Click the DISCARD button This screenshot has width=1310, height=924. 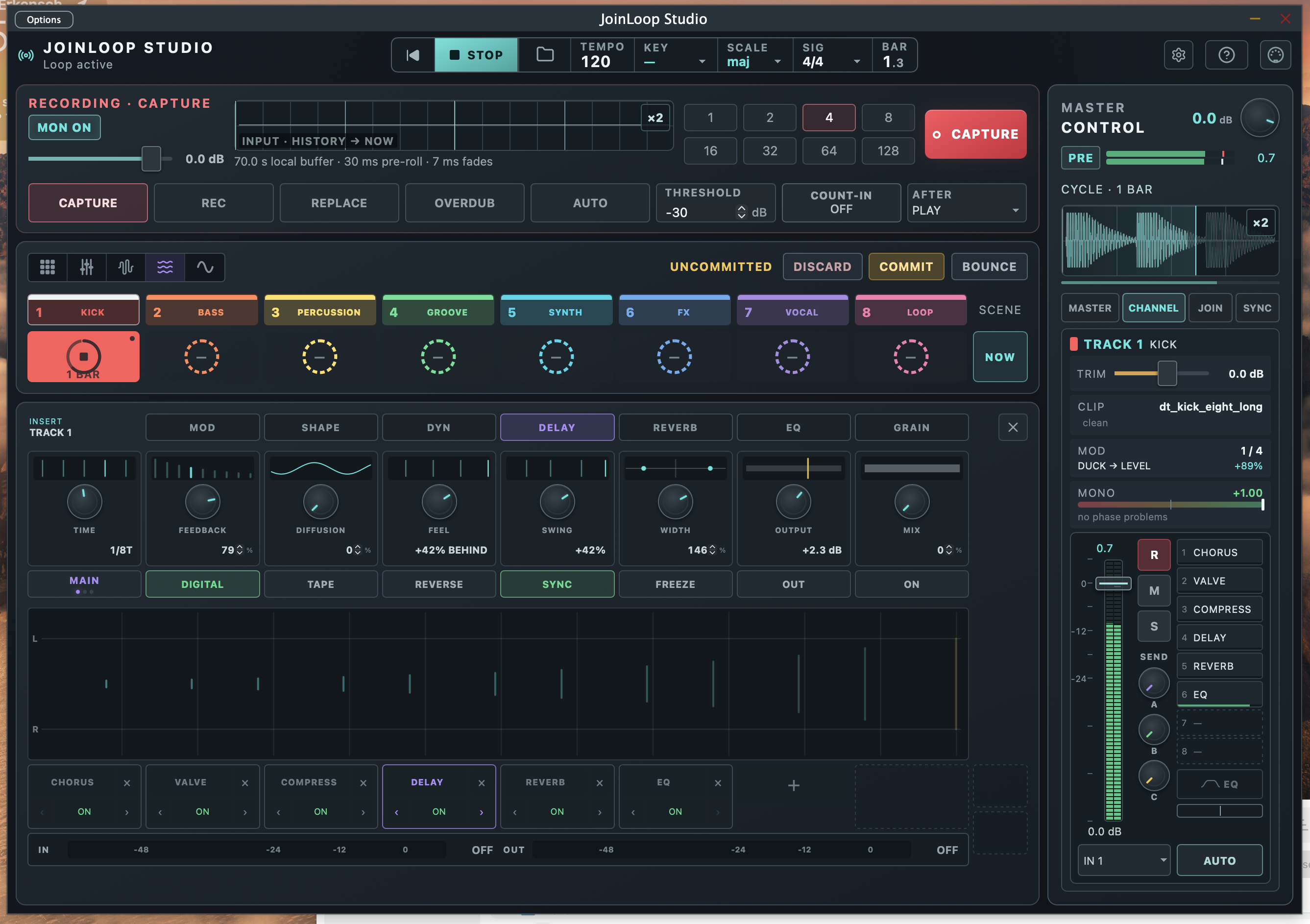pyautogui.click(x=822, y=267)
